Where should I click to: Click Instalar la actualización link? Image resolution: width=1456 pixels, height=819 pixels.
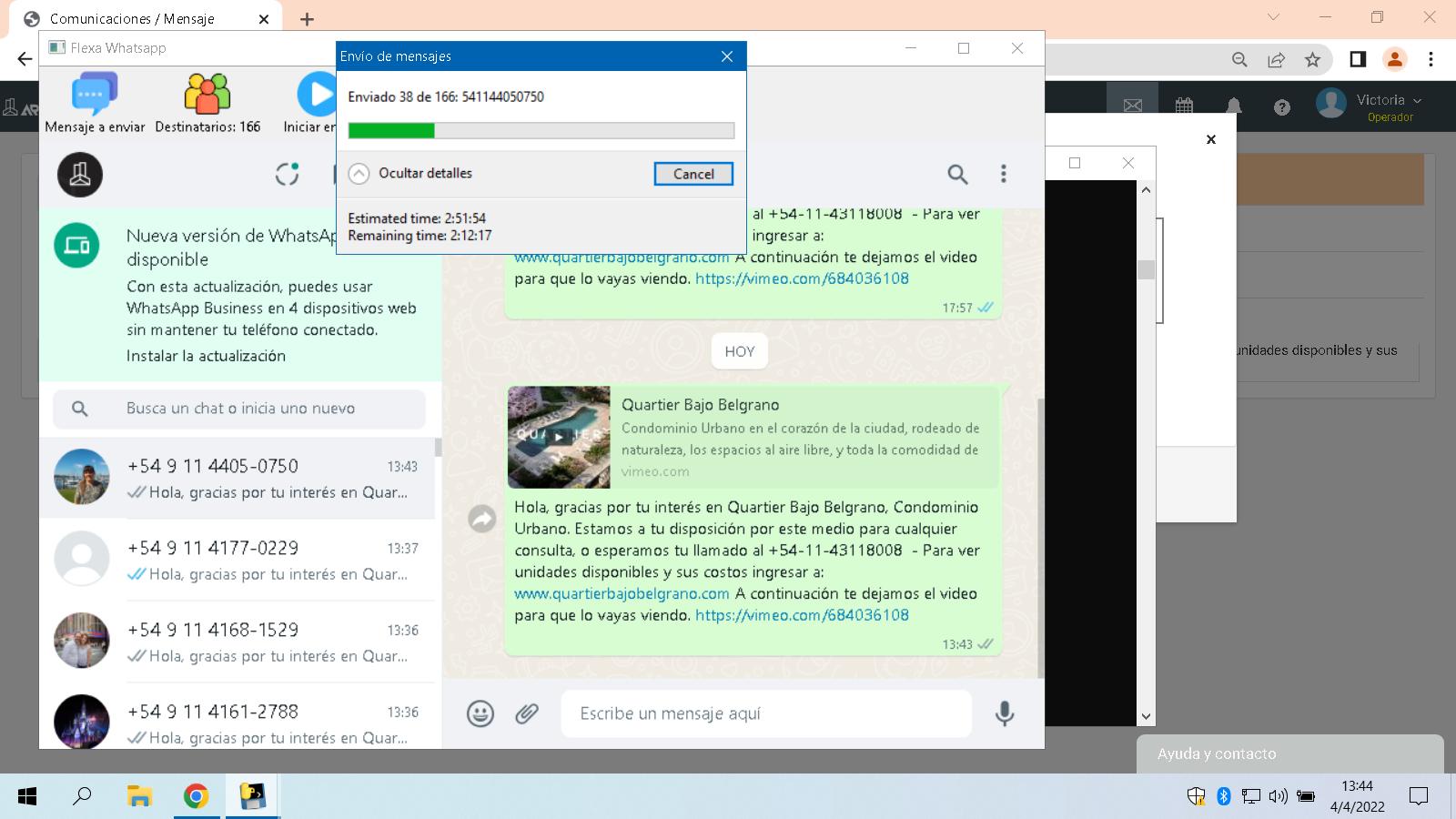click(206, 356)
